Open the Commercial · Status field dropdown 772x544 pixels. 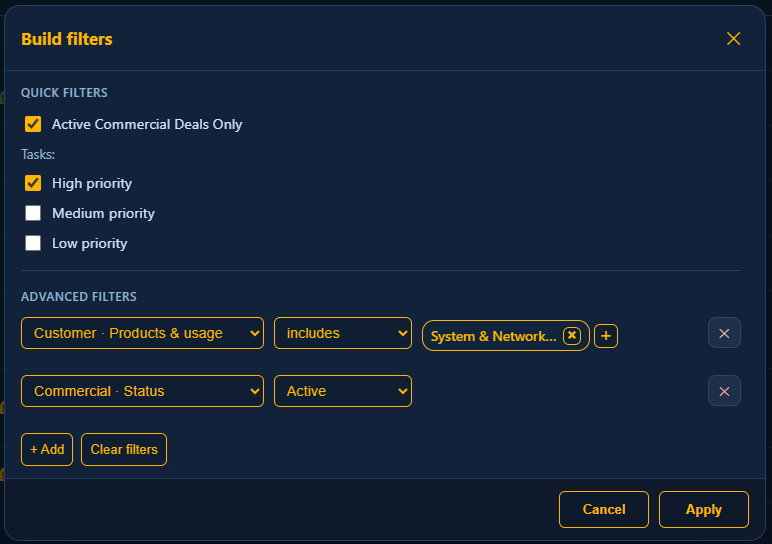point(142,391)
